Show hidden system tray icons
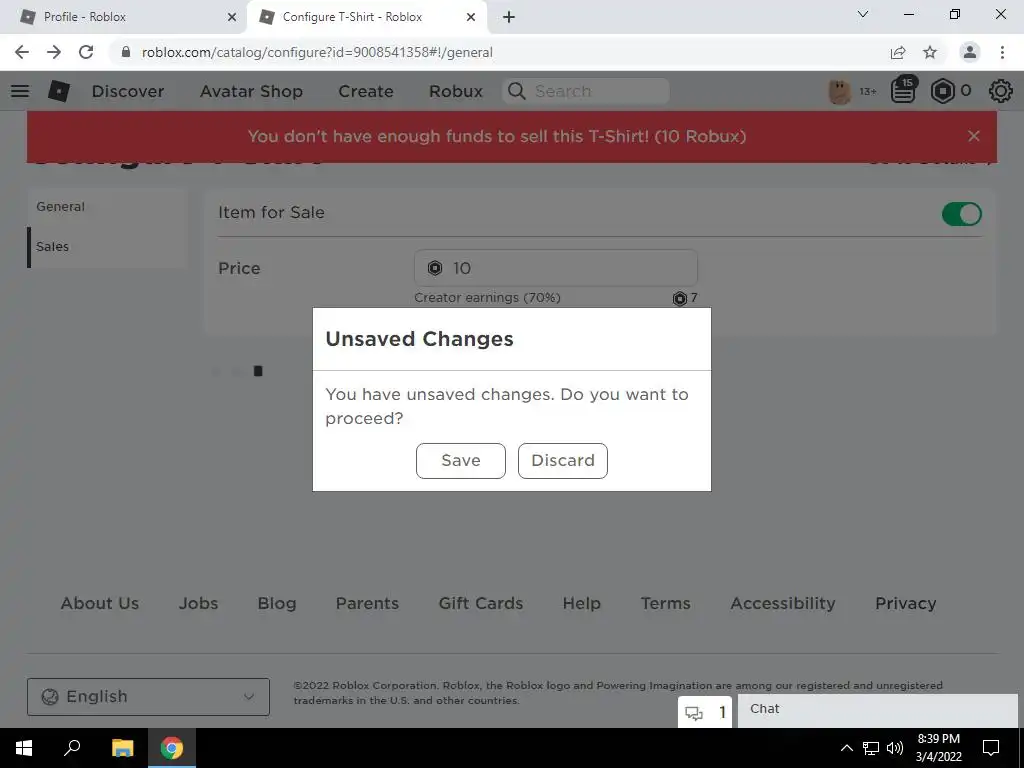 pos(846,748)
